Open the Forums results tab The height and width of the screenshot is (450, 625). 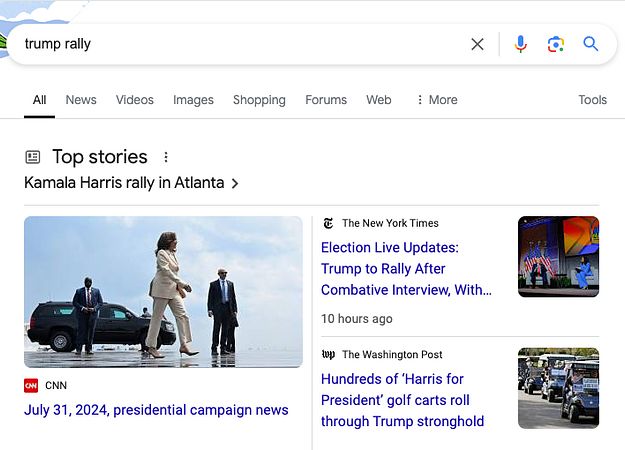tap(326, 100)
